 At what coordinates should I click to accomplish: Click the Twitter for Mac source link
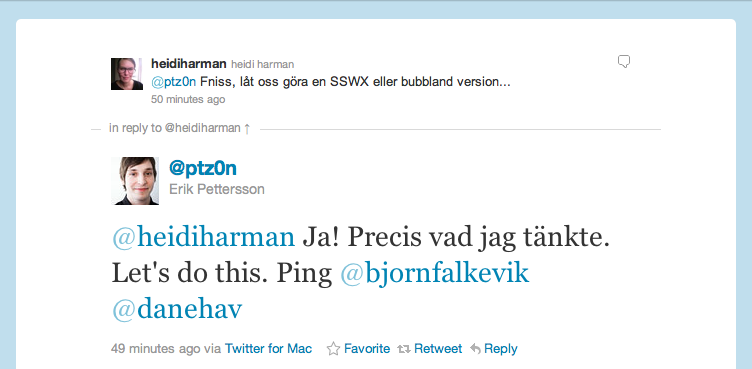tap(269, 348)
